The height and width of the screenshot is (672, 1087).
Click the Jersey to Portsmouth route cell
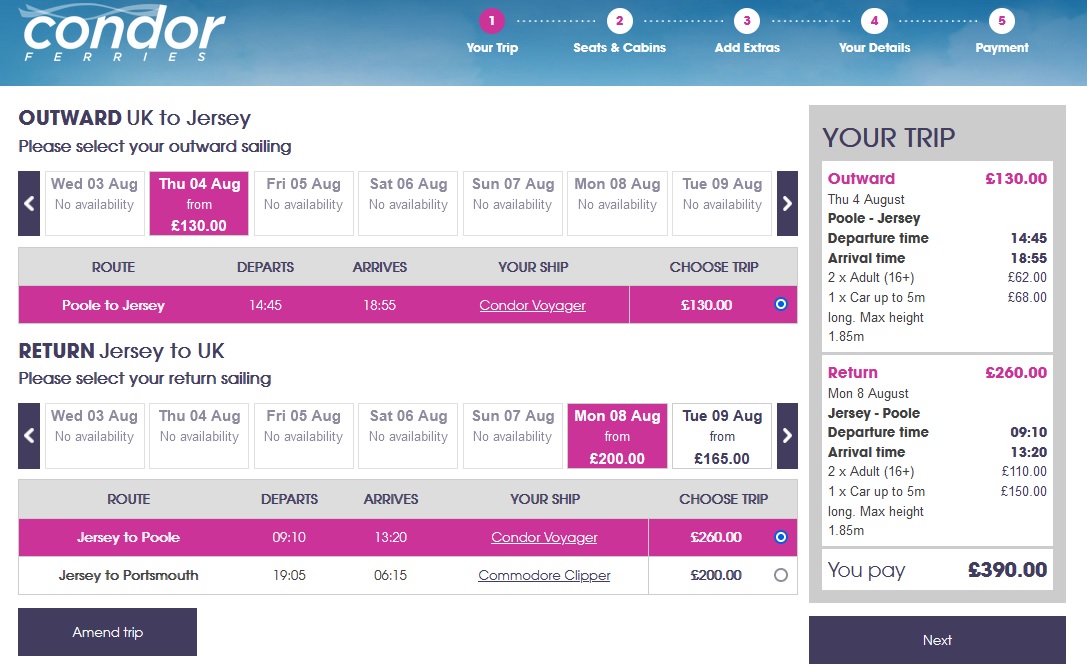pyautogui.click(x=128, y=576)
